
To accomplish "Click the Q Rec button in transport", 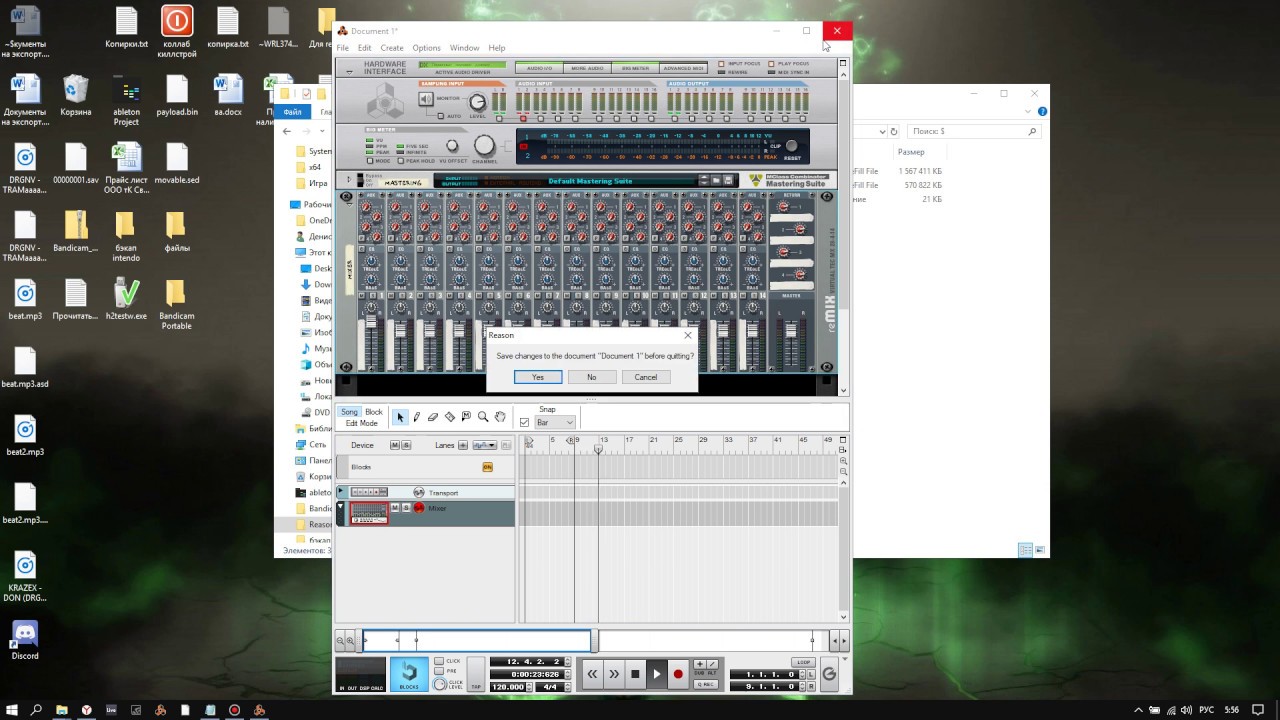I will pyautogui.click(x=706, y=684).
